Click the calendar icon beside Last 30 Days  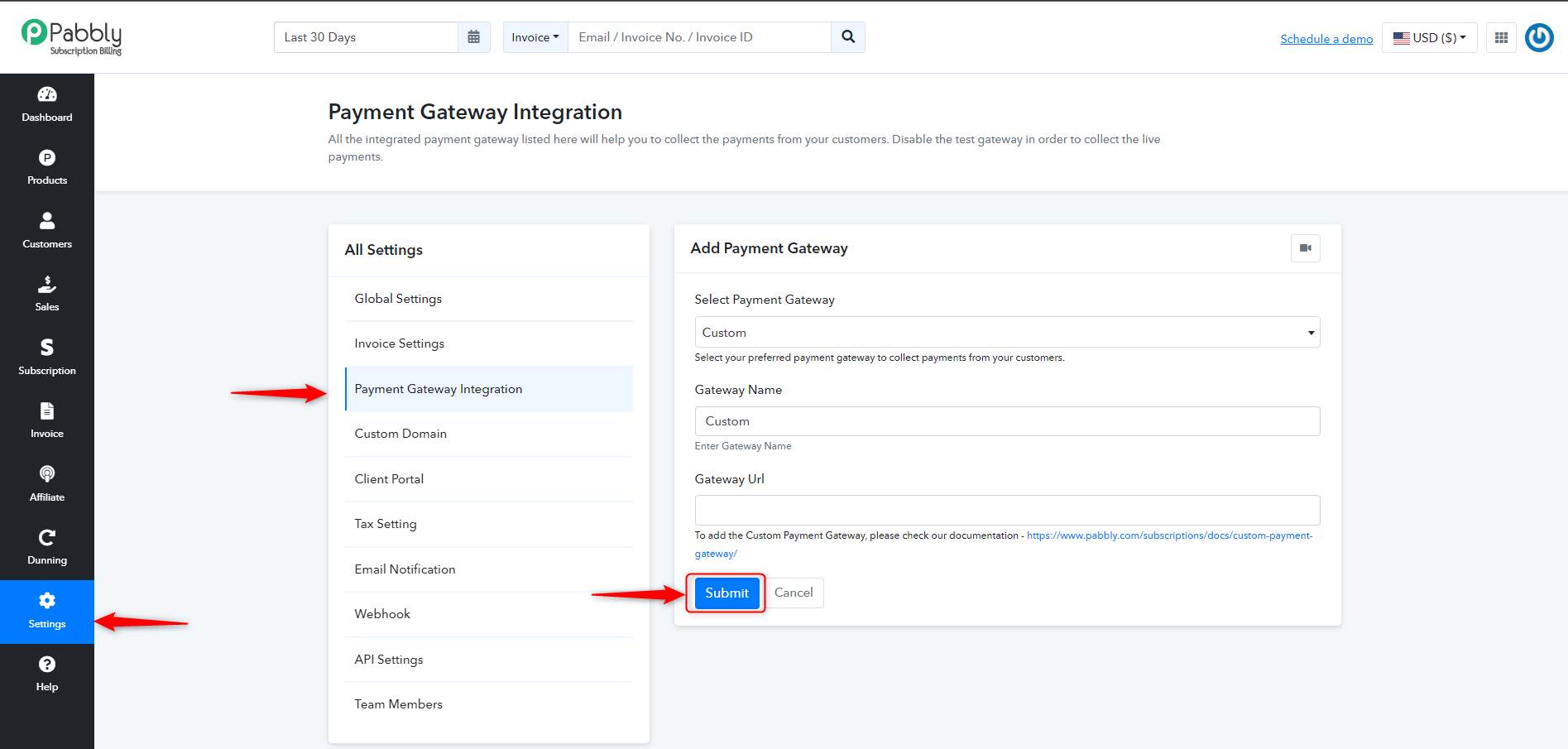473,37
